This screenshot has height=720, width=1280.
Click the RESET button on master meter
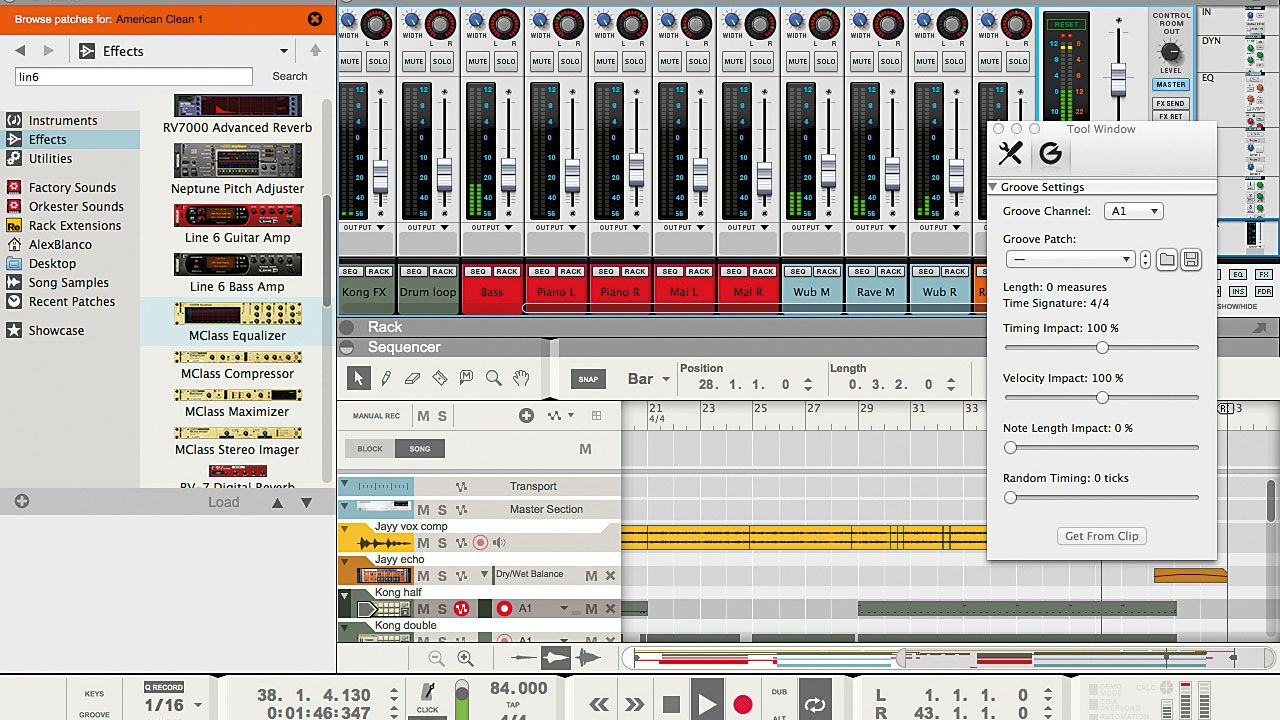pyautogui.click(x=1066, y=24)
